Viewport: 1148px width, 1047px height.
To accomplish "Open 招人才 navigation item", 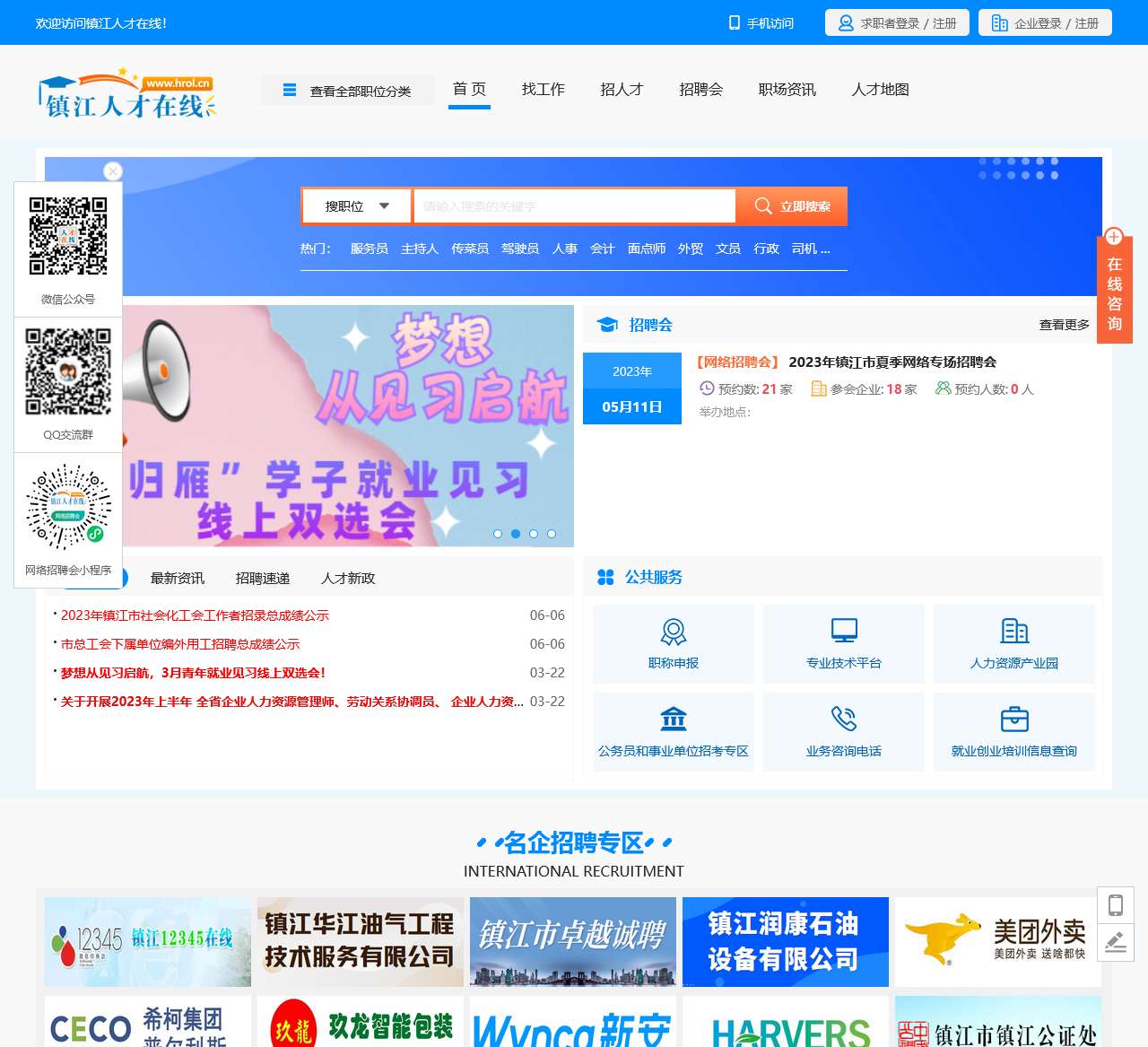I will [x=622, y=89].
